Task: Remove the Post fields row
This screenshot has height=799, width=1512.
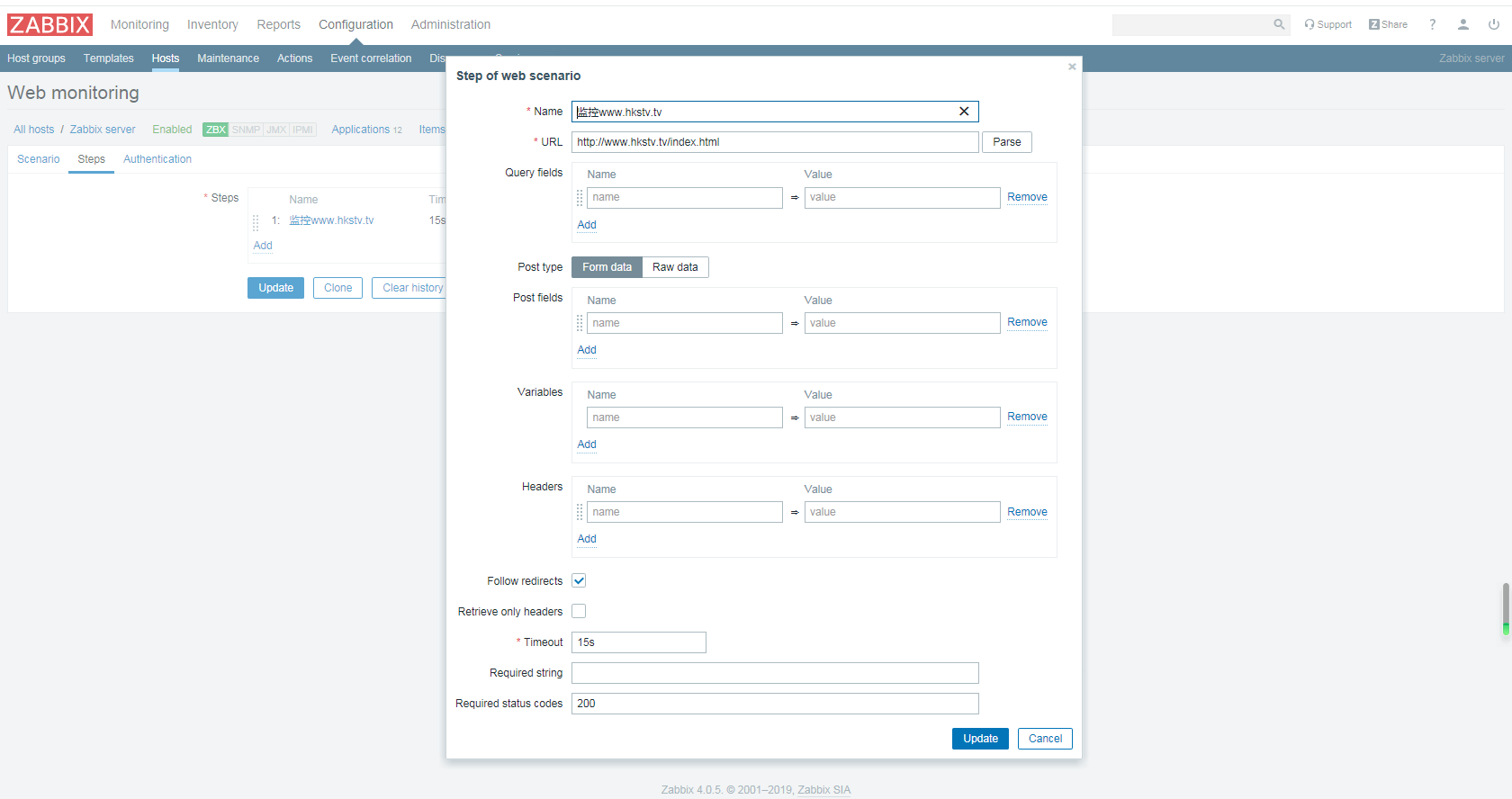Action: (1027, 322)
